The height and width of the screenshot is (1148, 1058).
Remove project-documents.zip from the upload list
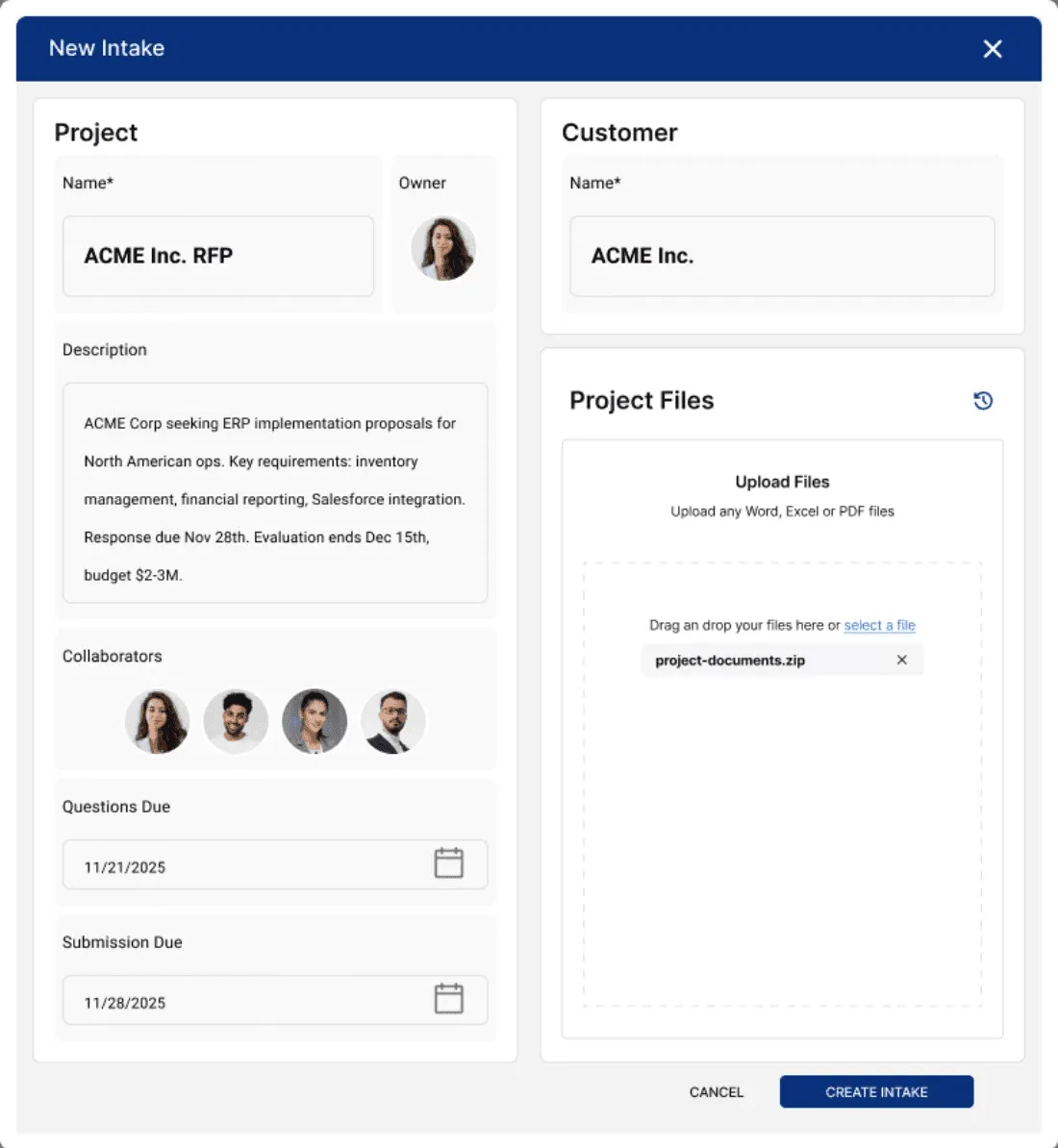902,660
